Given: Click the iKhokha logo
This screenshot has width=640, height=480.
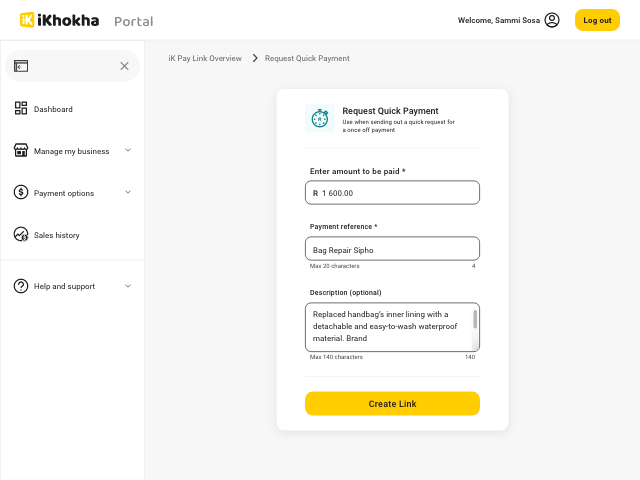Looking at the screenshot, I should [x=60, y=20].
